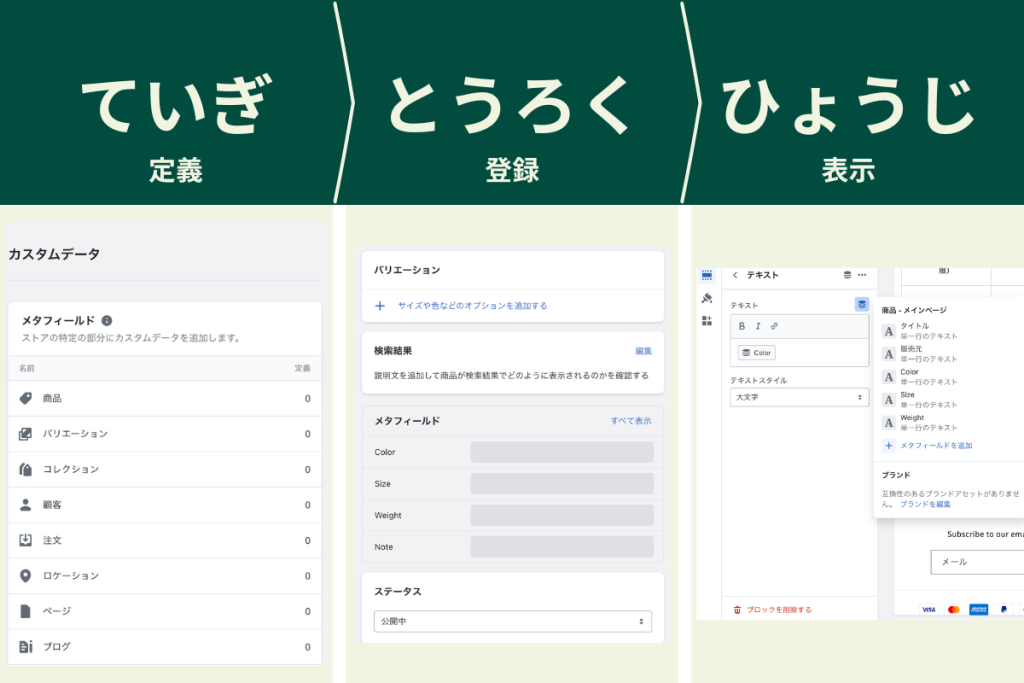Click the ロケーション map pin icon
This screenshot has width=1024, height=683.
click(26, 576)
